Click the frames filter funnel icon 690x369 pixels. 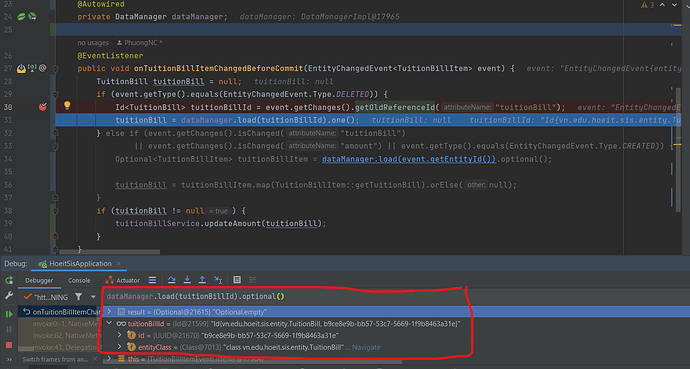[x=78, y=297]
